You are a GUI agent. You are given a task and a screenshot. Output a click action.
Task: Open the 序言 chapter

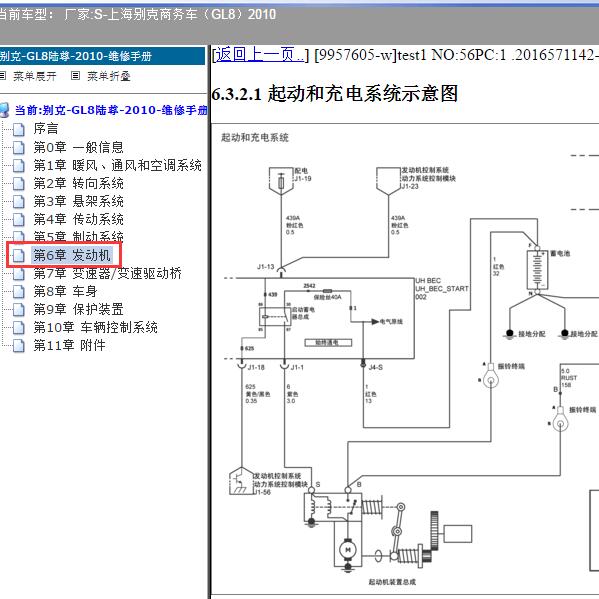[x=46, y=129]
